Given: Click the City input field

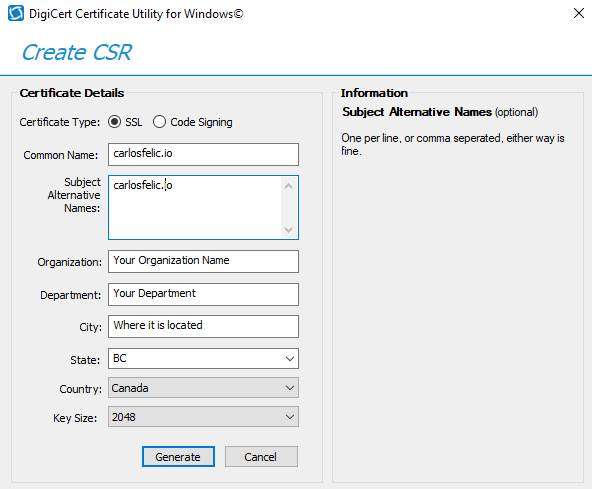Looking at the screenshot, I should (x=203, y=326).
